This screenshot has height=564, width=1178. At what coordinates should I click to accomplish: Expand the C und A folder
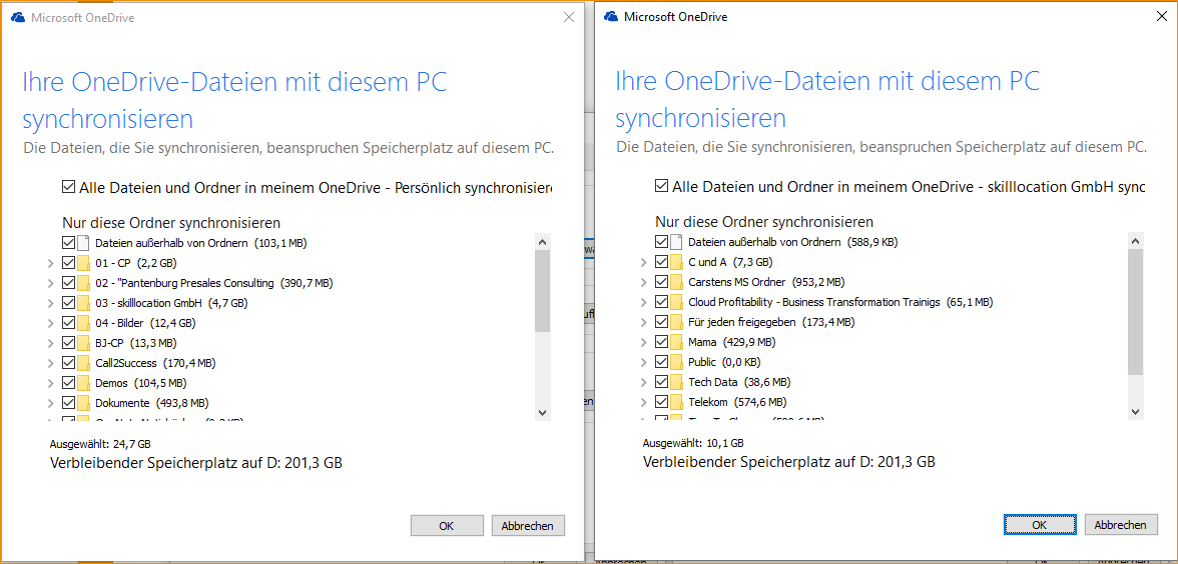[643, 262]
